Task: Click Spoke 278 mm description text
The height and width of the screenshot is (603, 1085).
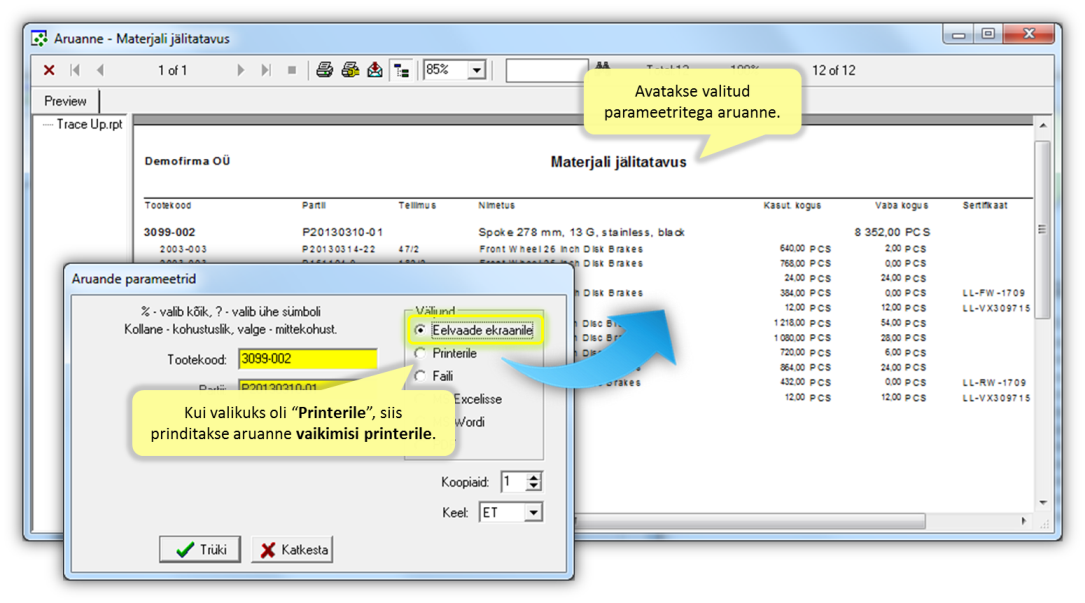Action: 581,232
